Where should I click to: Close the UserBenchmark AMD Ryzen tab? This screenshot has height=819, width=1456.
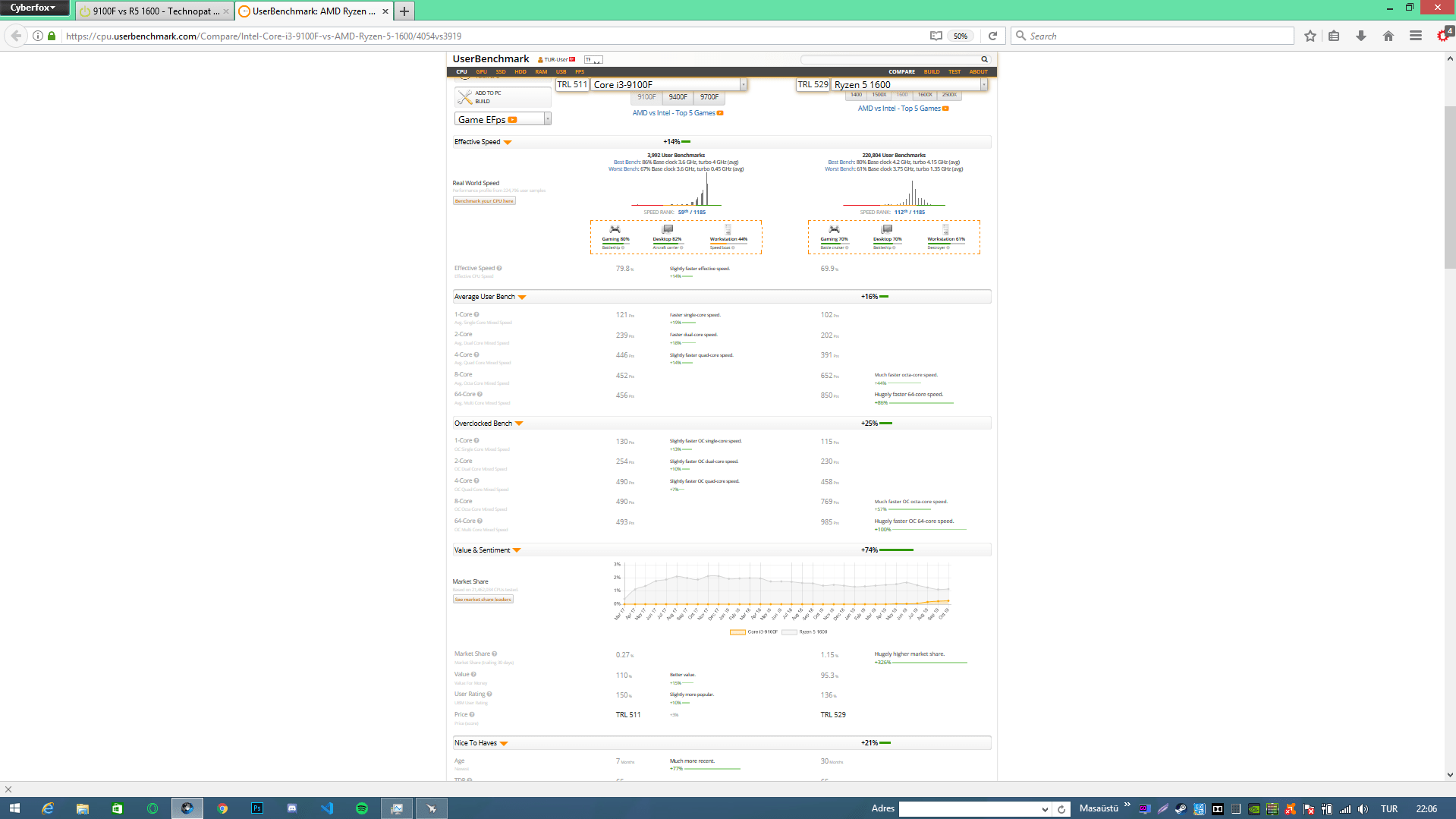[385, 11]
